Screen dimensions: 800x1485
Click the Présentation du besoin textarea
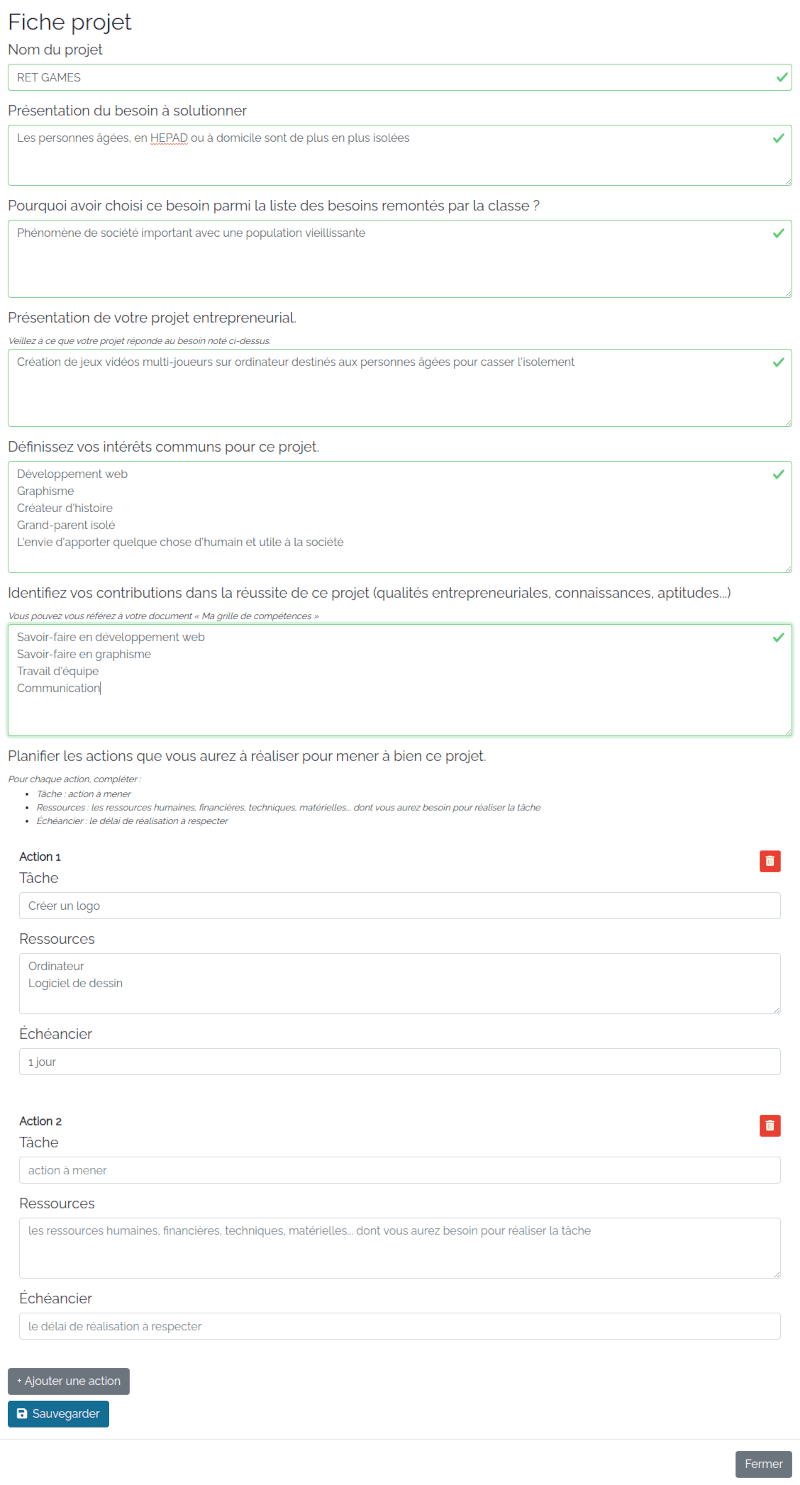tap(390, 160)
